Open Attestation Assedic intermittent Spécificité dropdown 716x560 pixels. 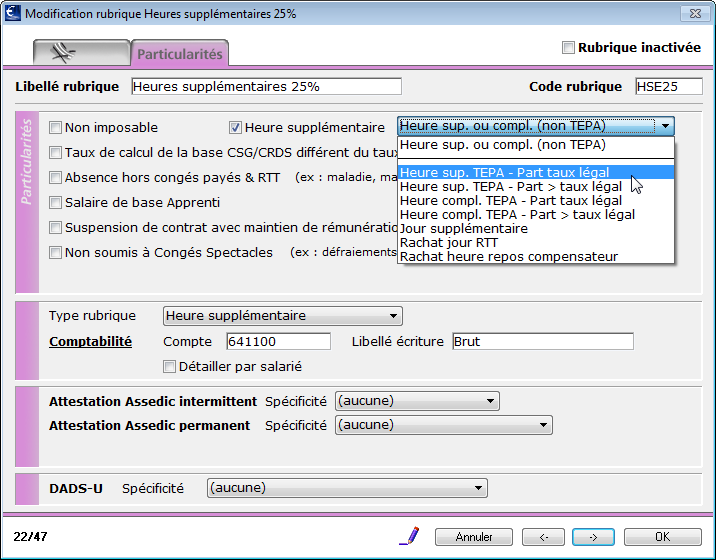click(417, 401)
